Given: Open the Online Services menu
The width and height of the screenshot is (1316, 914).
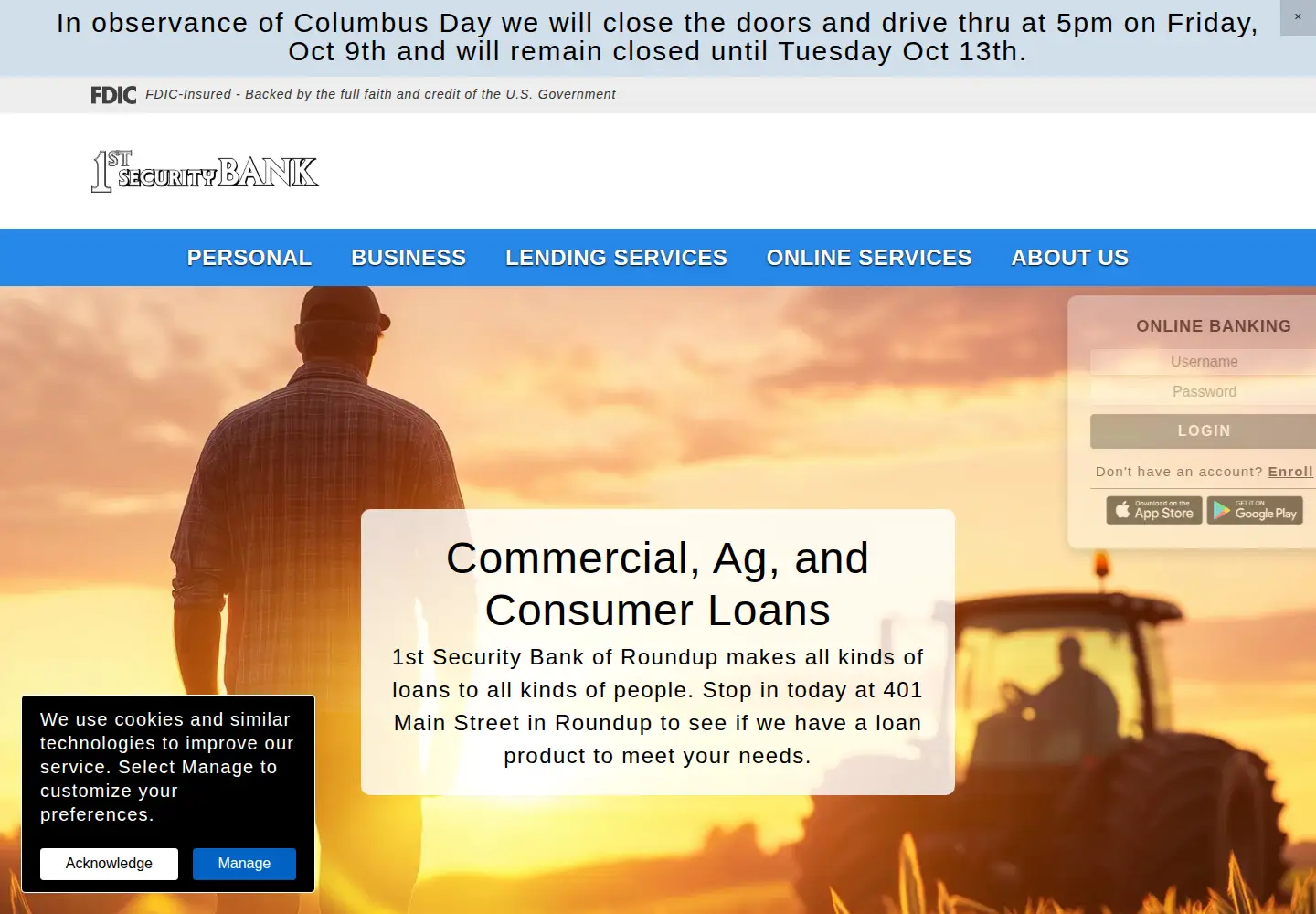Looking at the screenshot, I should coord(869,258).
